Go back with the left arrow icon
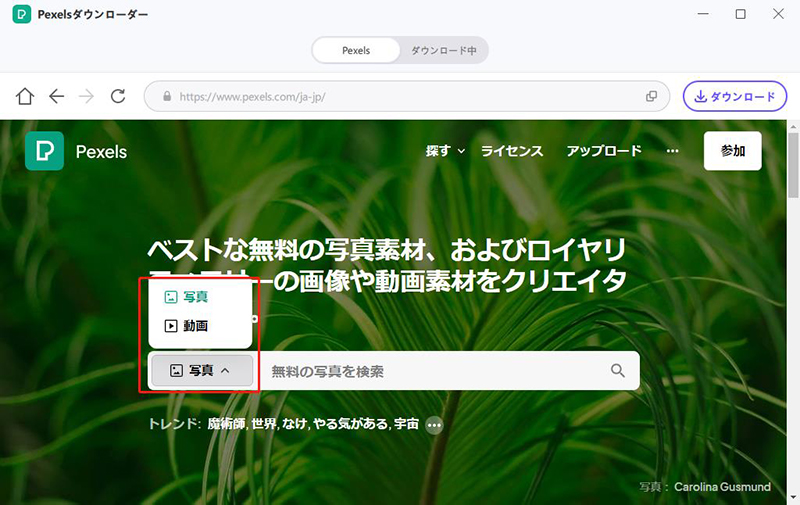 coord(56,96)
